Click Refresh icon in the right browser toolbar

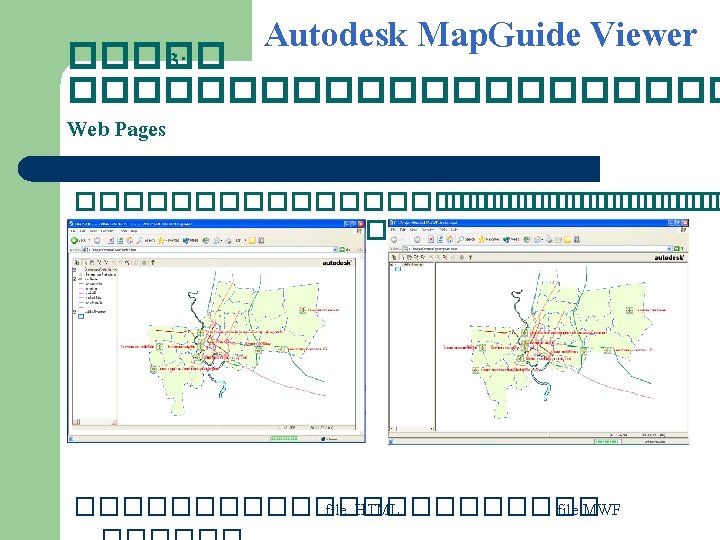[440, 239]
